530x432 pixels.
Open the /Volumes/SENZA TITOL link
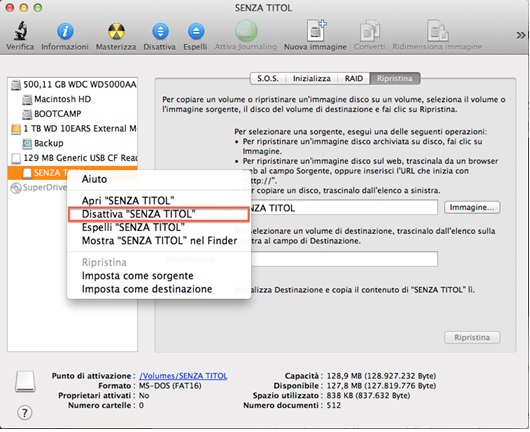[183, 376]
